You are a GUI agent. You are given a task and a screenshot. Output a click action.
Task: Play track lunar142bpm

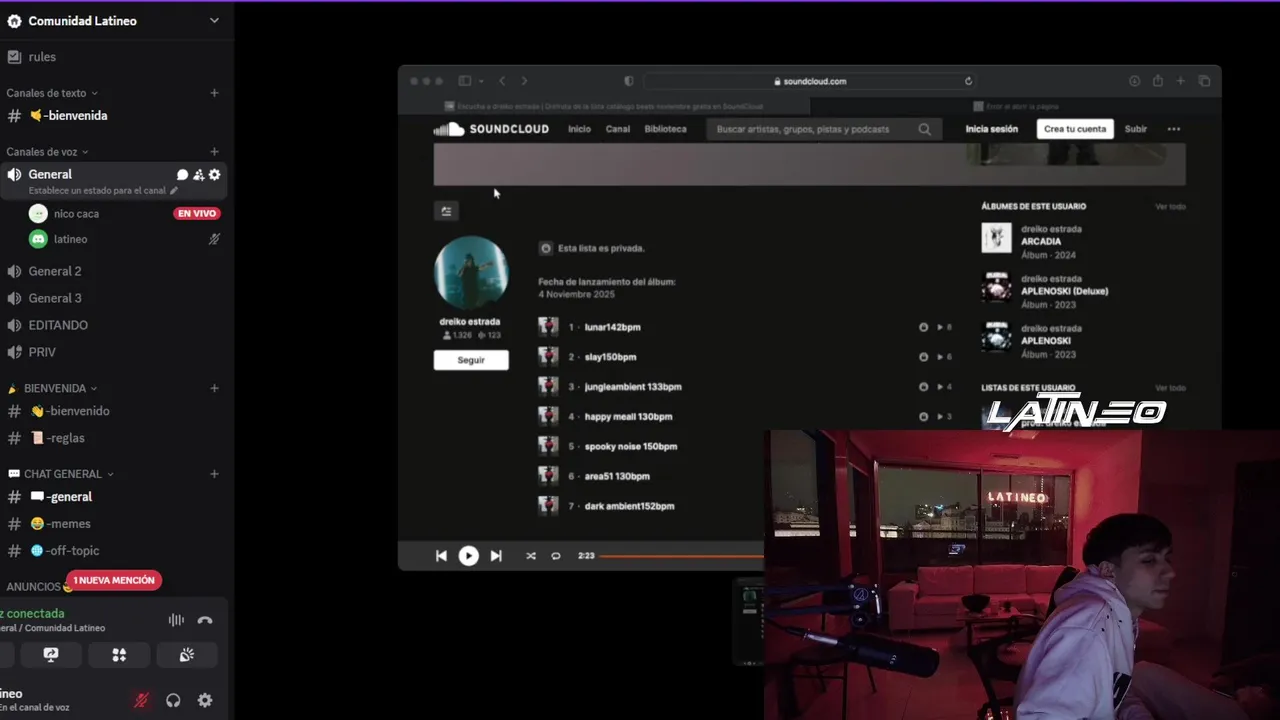tap(612, 327)
